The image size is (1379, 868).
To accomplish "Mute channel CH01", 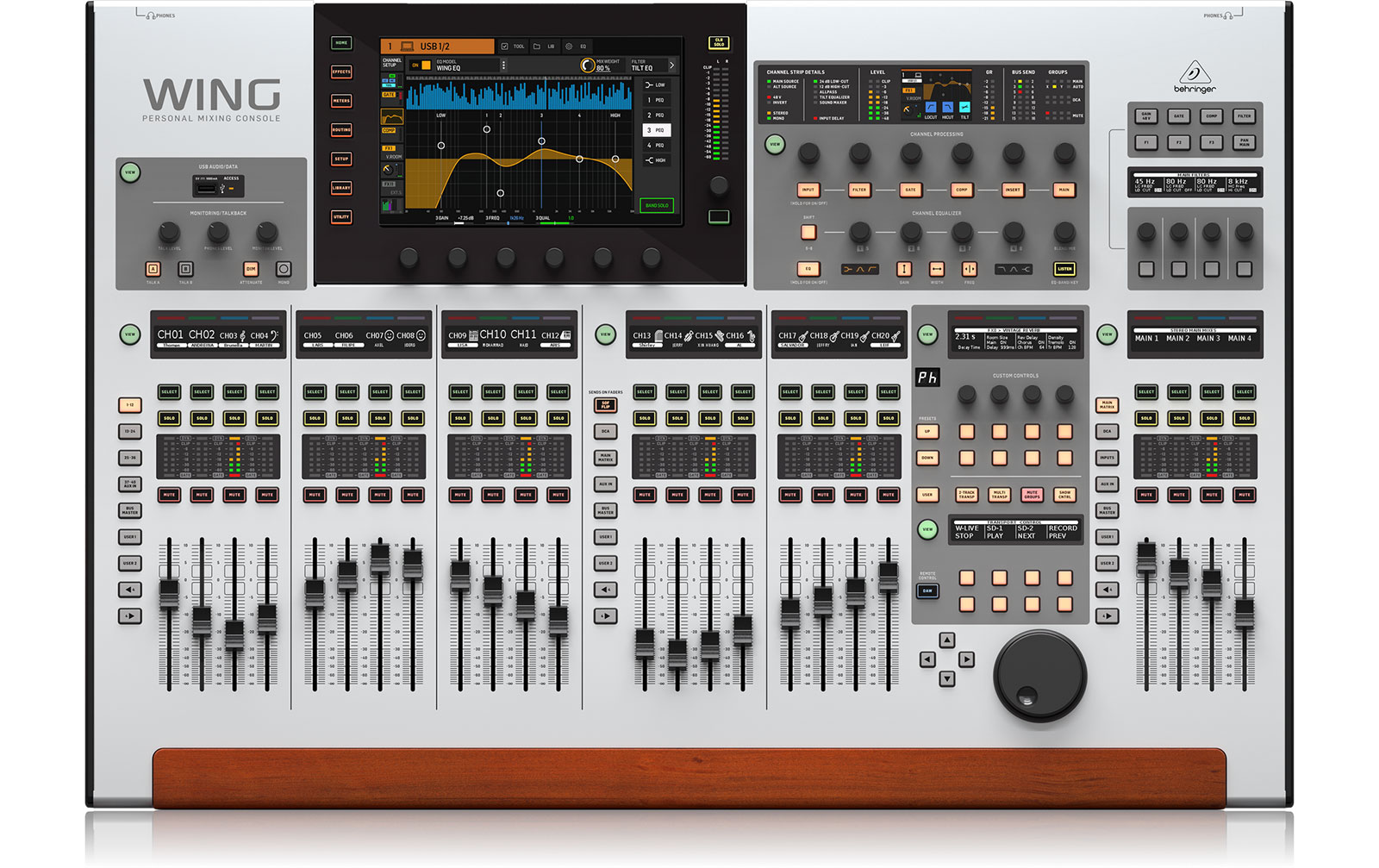I will point(169,495).
